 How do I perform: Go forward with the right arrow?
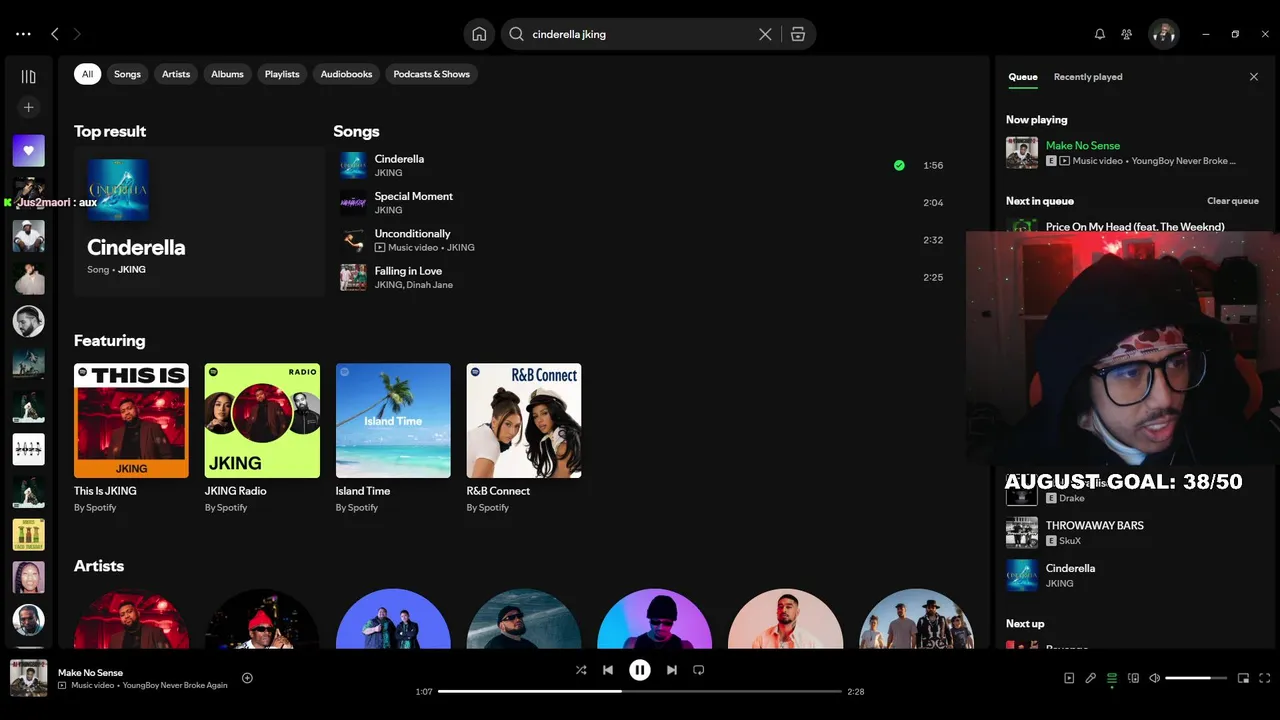[x=77, y=34]
